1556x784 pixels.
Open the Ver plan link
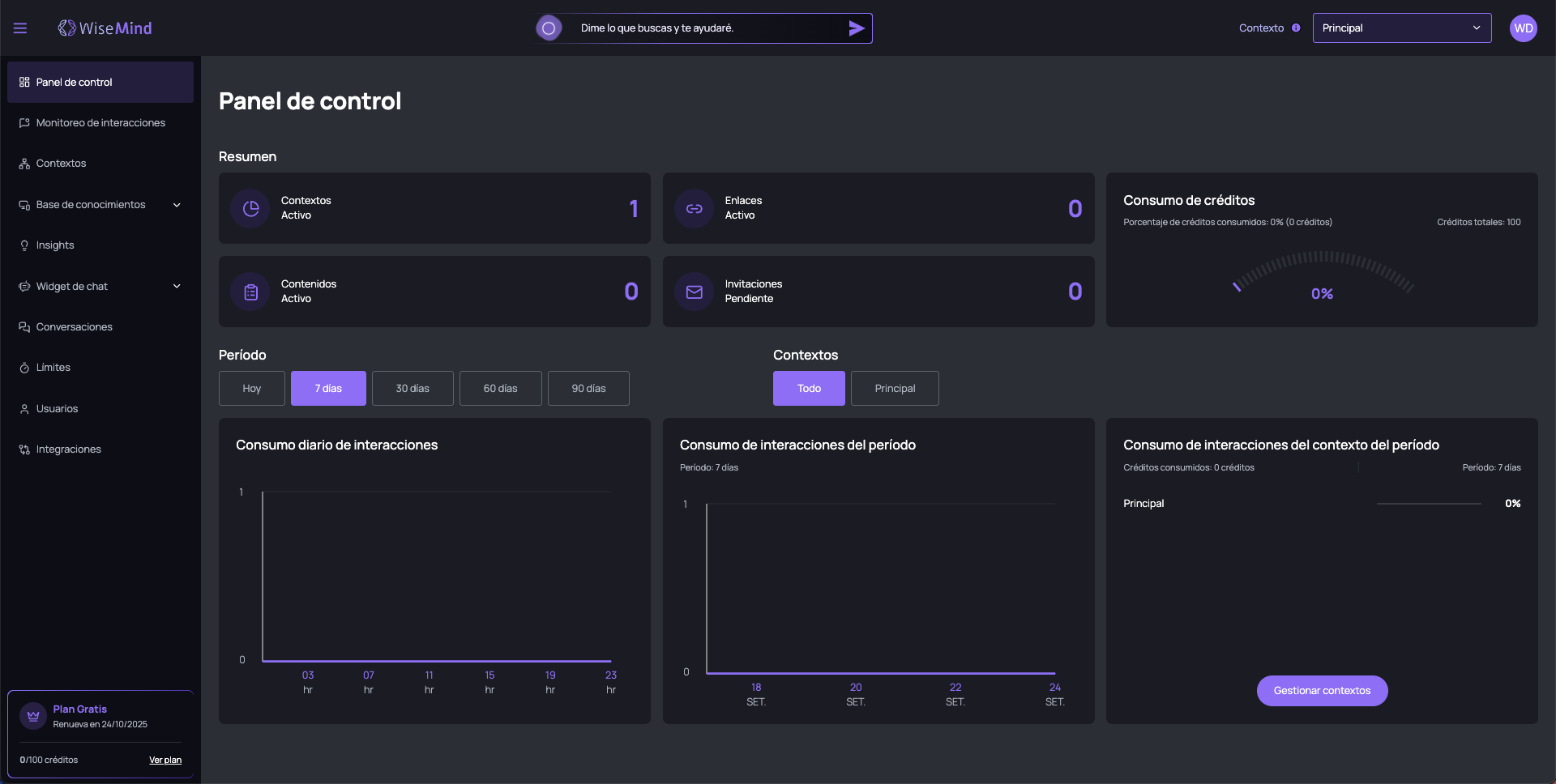[165, 761]
